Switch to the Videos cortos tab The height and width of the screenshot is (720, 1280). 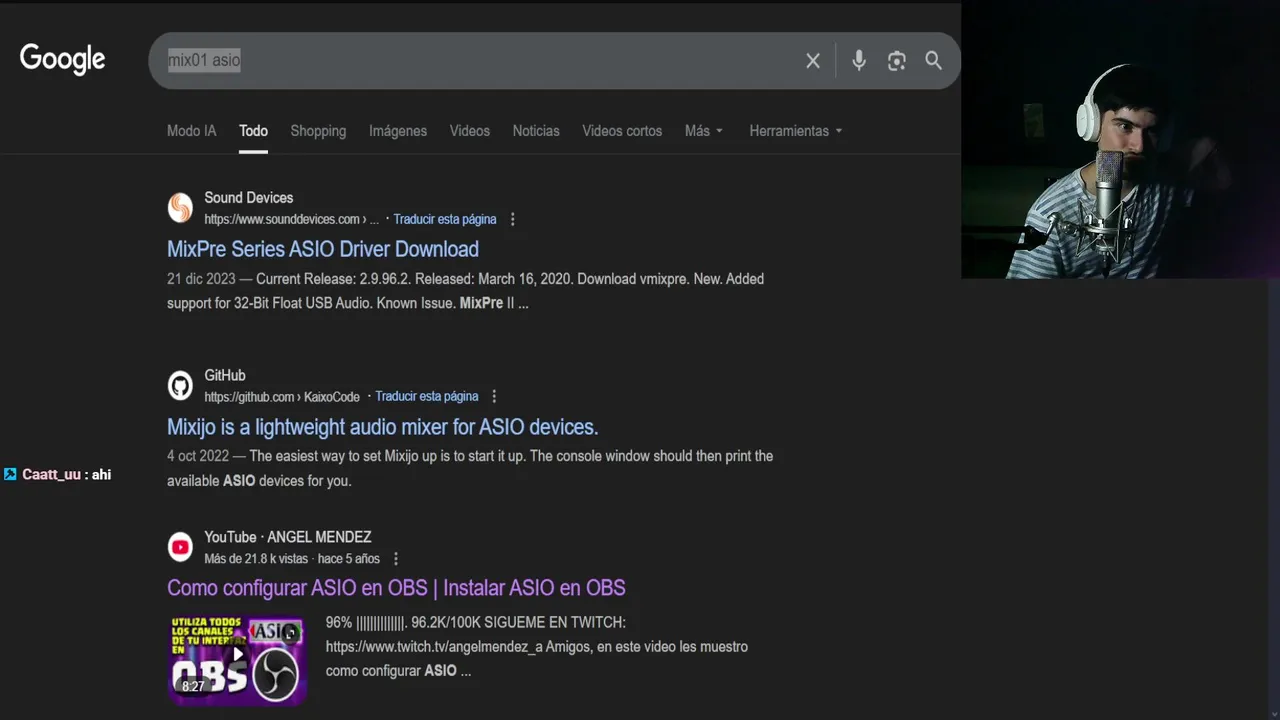pos(622,131)
